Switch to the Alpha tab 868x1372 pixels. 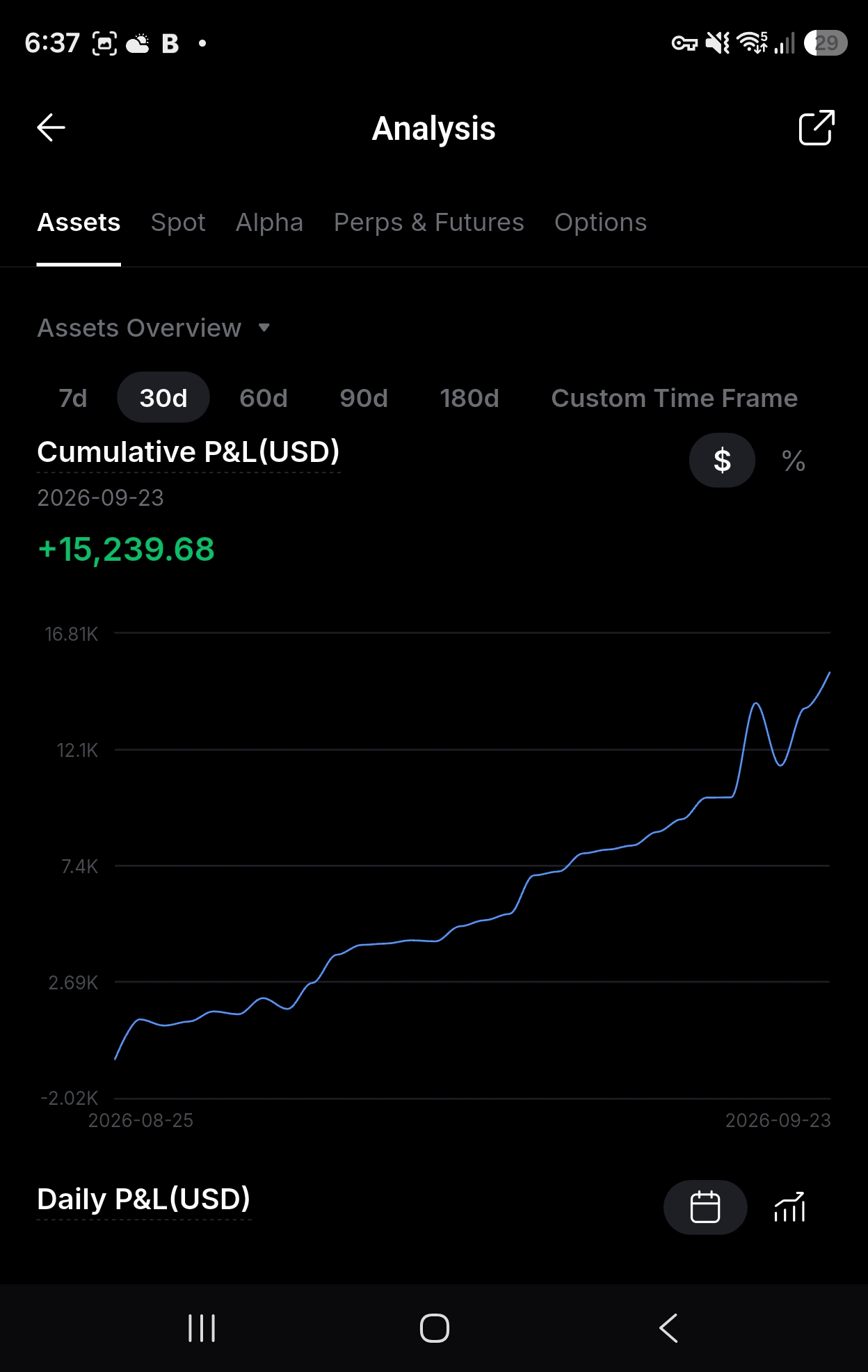[269, 223]
